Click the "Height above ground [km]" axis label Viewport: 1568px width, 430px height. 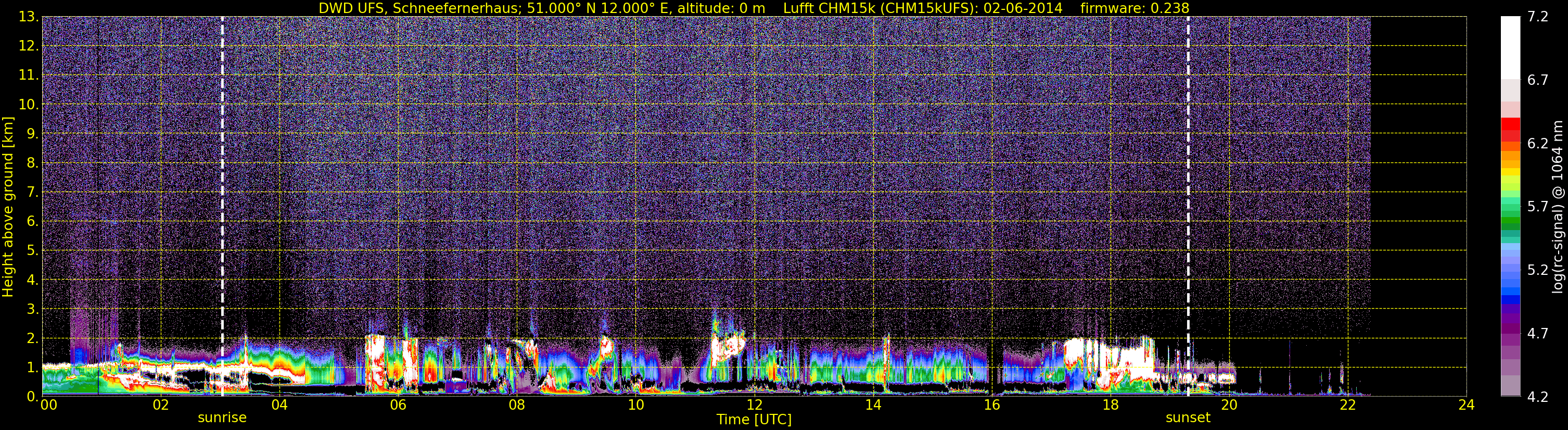click(8, 207)
